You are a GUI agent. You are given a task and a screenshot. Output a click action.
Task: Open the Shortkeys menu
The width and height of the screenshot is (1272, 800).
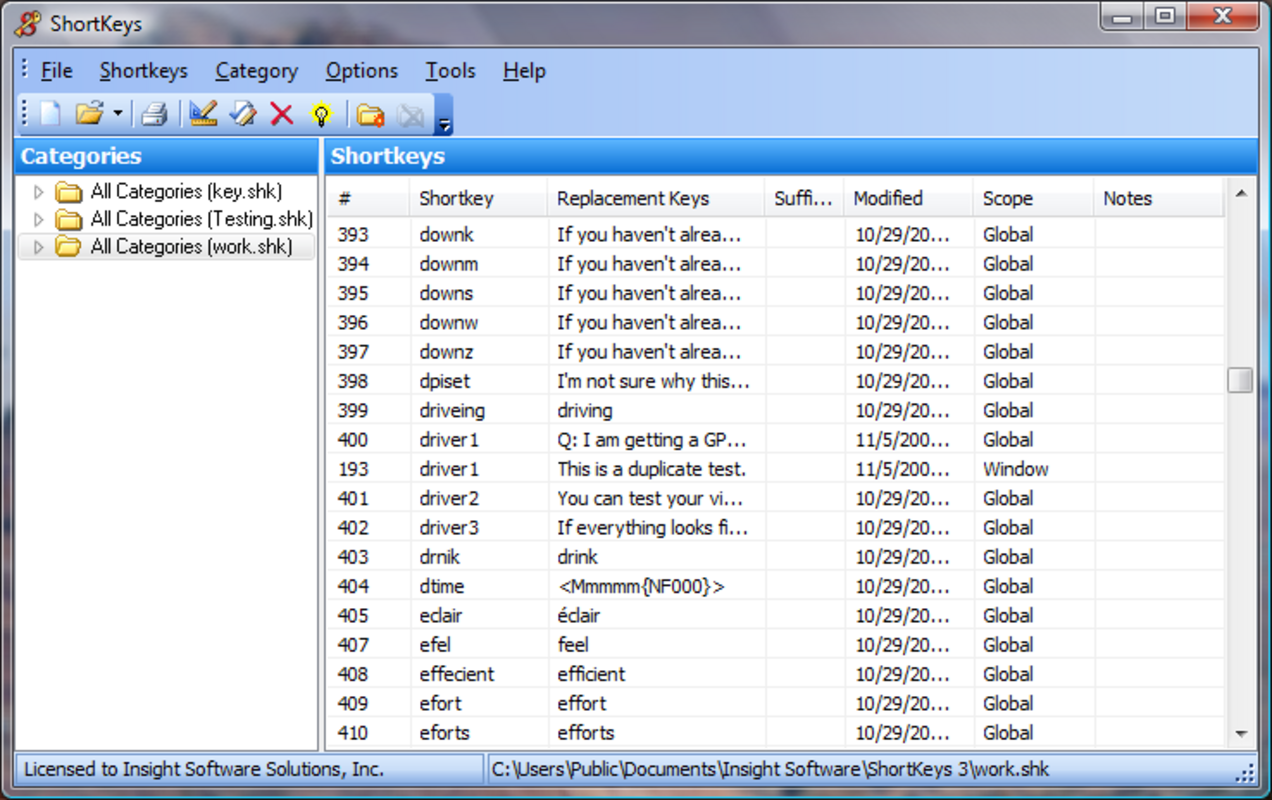point(143,70)
